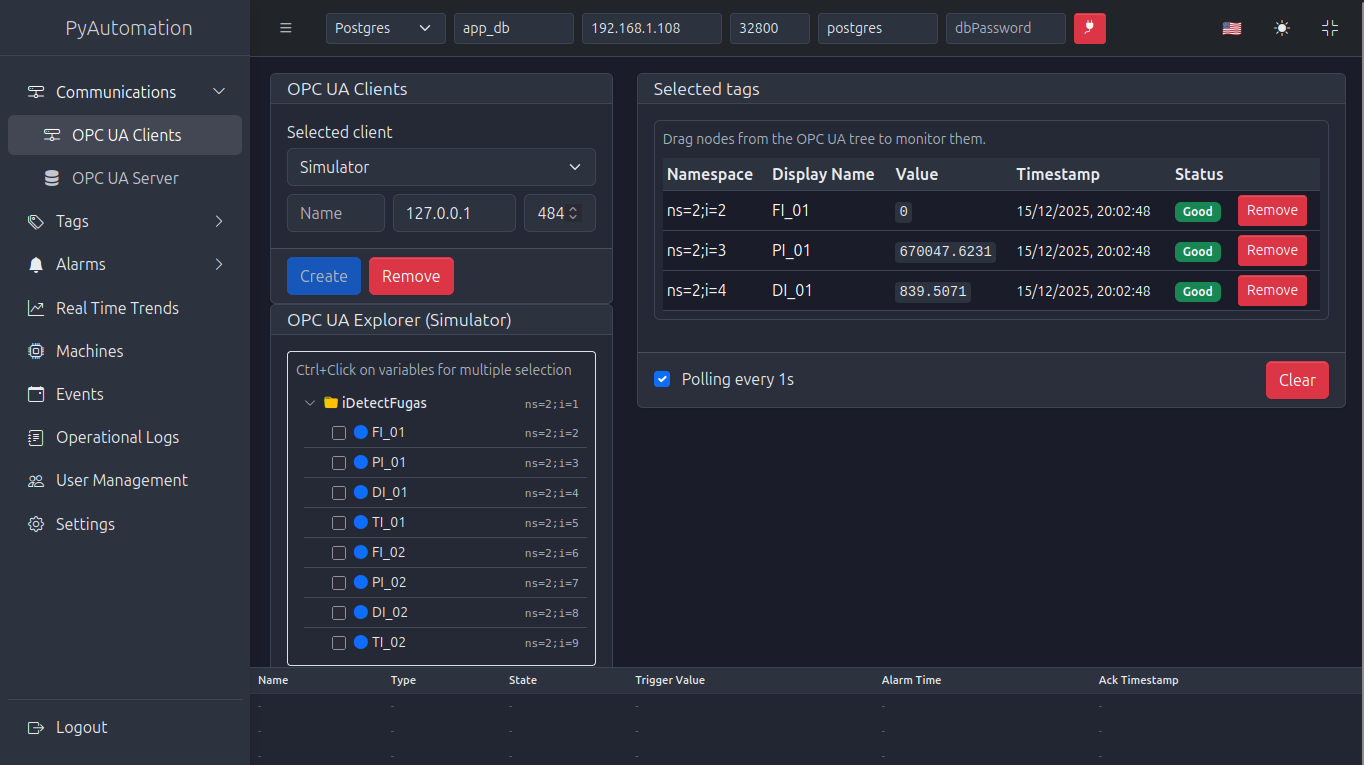Expand the Tags submenu chevron
This screenshot has width=1364, height=765.
coord(220,221)
